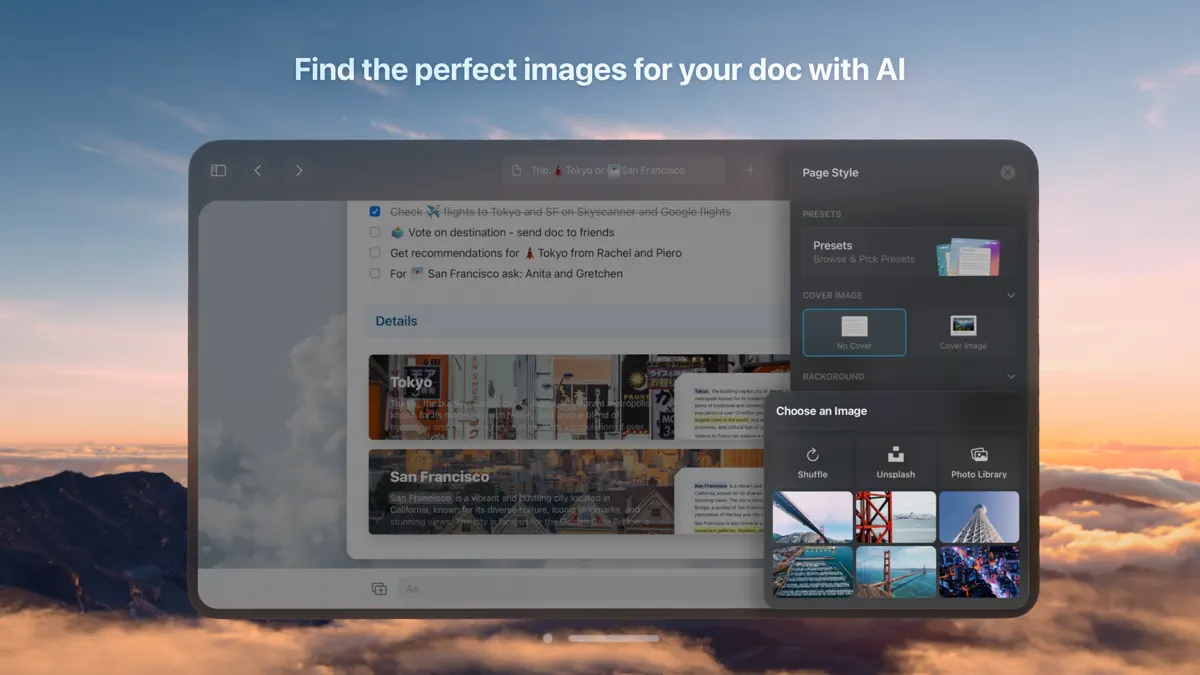Select the No Cover option

click(853, 332)
